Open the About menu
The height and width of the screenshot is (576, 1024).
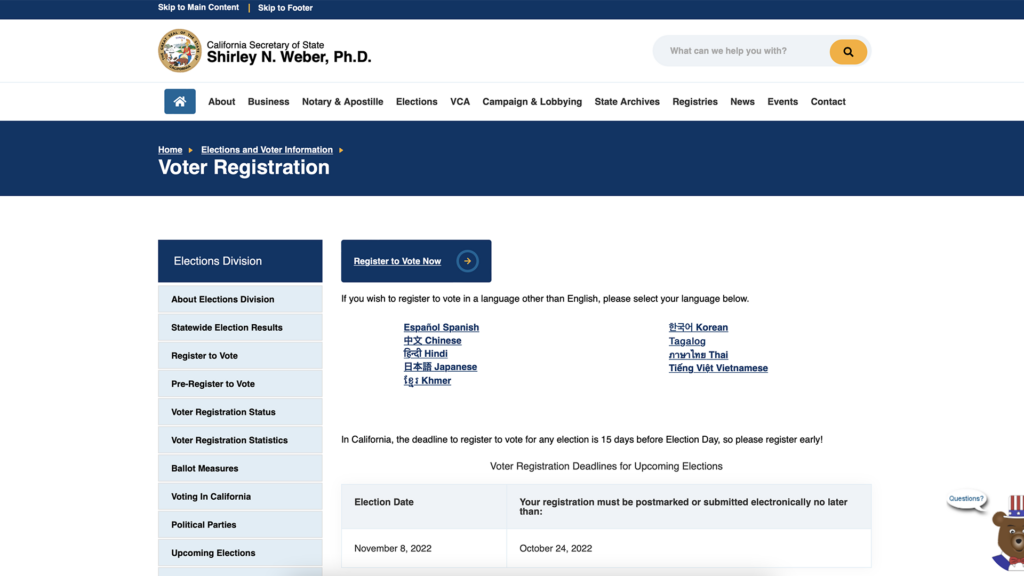pos(221,102)
